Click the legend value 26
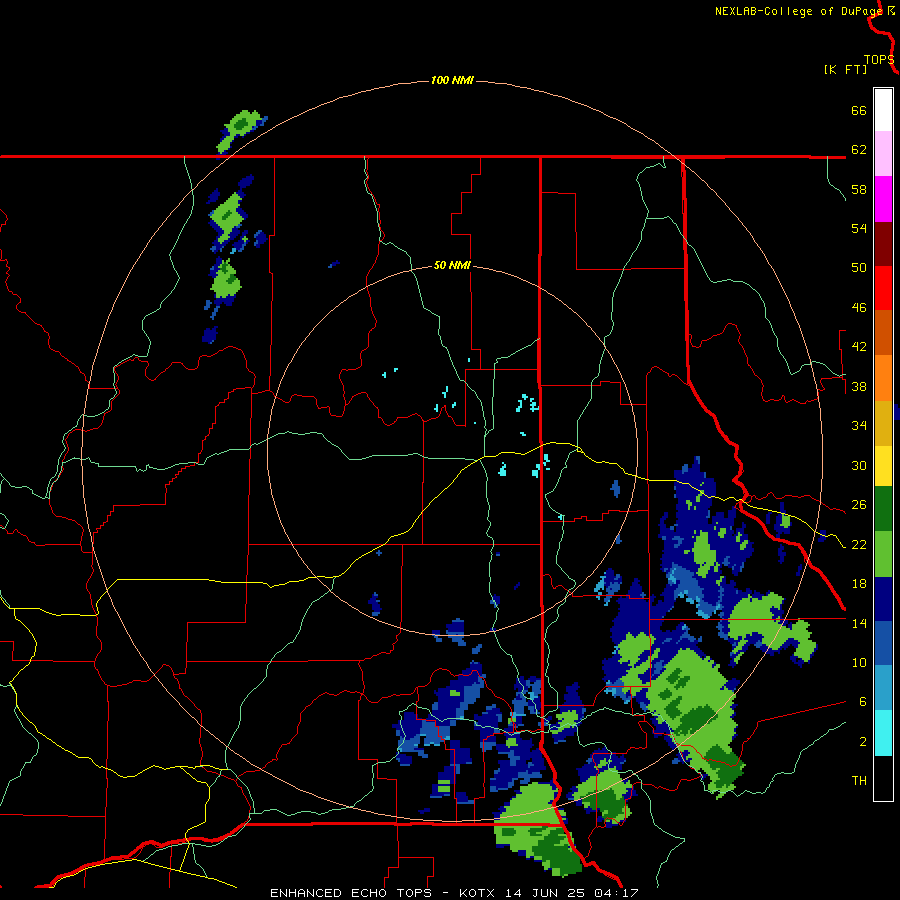This screenshot has width=900, height=900. click(859, 505)
